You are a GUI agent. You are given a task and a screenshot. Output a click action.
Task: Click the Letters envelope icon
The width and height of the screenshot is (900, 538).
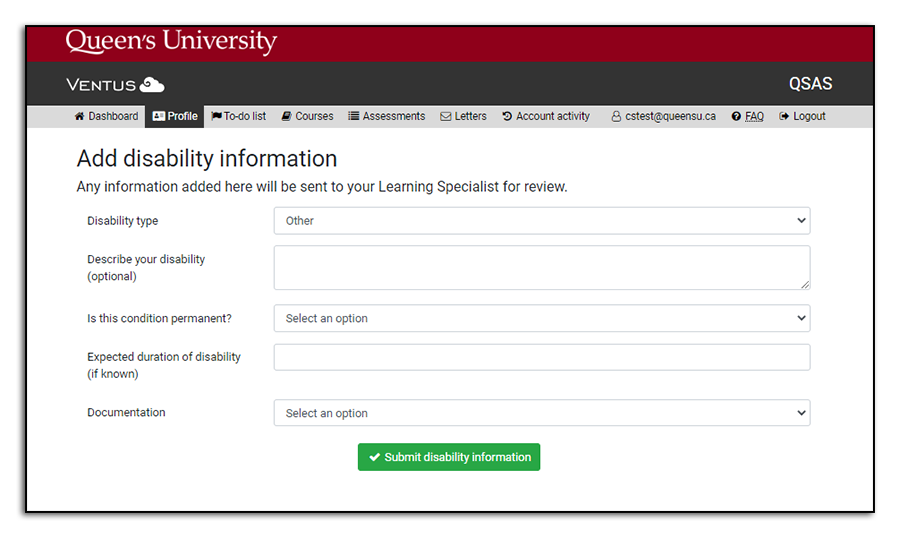(445, 117)
